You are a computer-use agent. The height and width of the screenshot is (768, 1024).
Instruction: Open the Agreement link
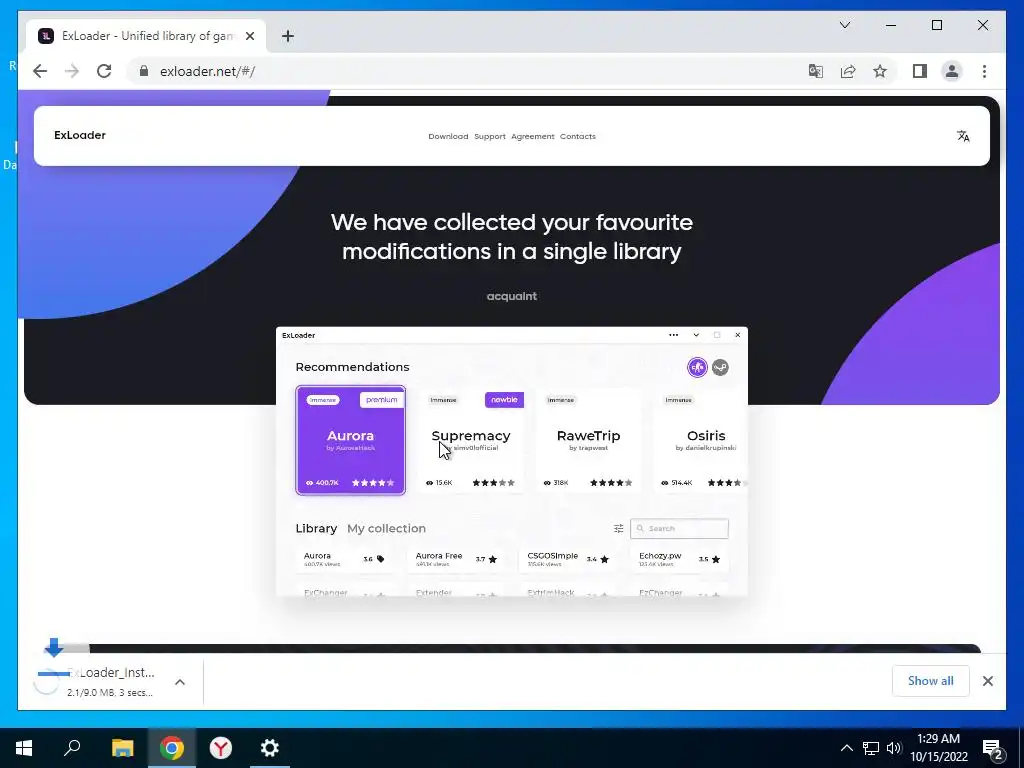tap(532, 136)
